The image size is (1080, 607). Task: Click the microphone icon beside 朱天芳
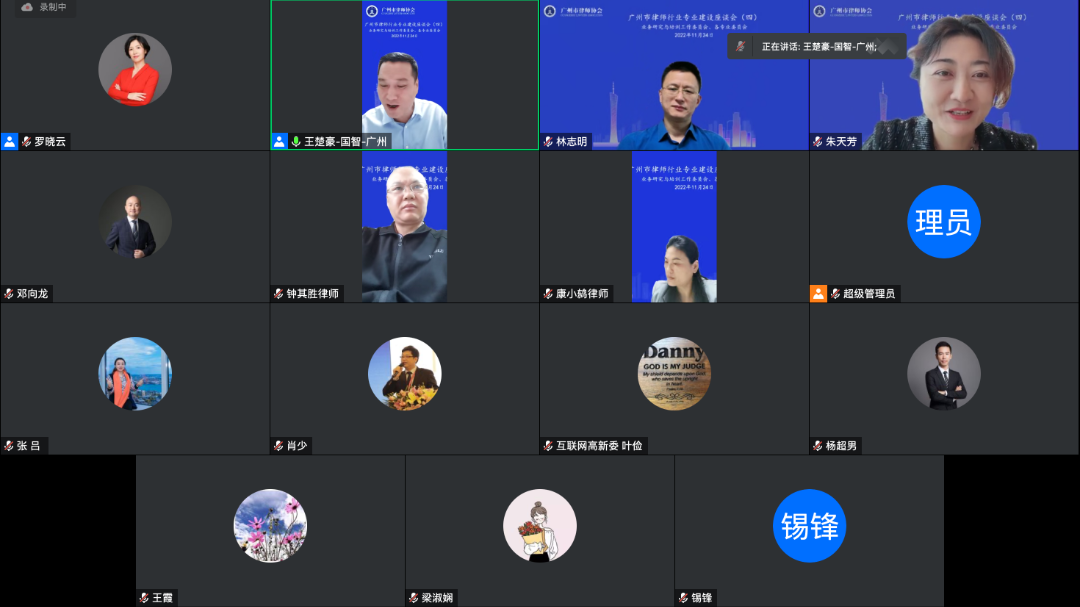click(817, 141)
